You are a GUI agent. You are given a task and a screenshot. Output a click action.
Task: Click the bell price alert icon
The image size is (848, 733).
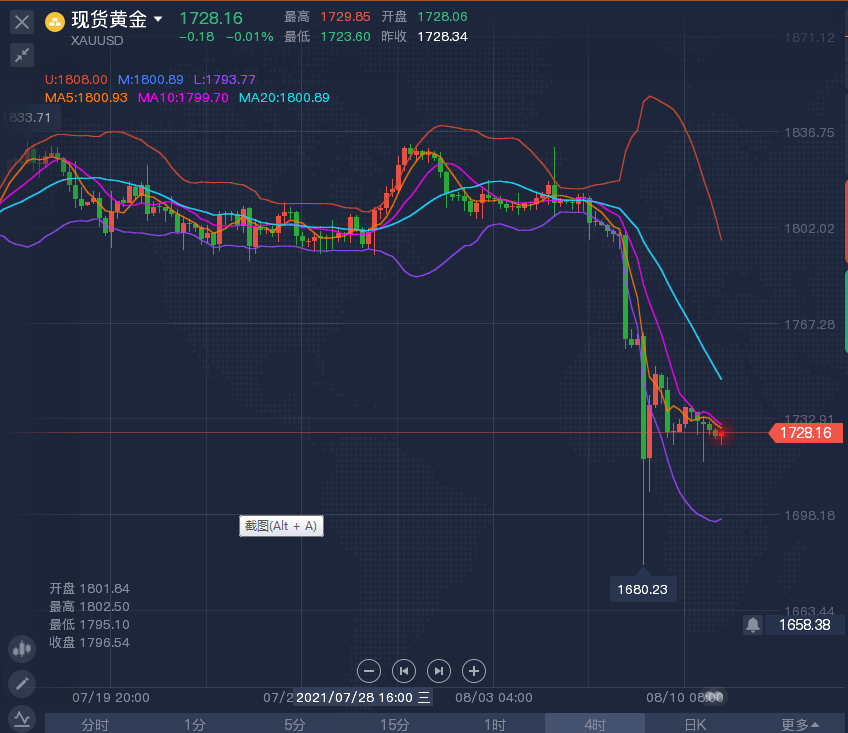tap(752, 624)
